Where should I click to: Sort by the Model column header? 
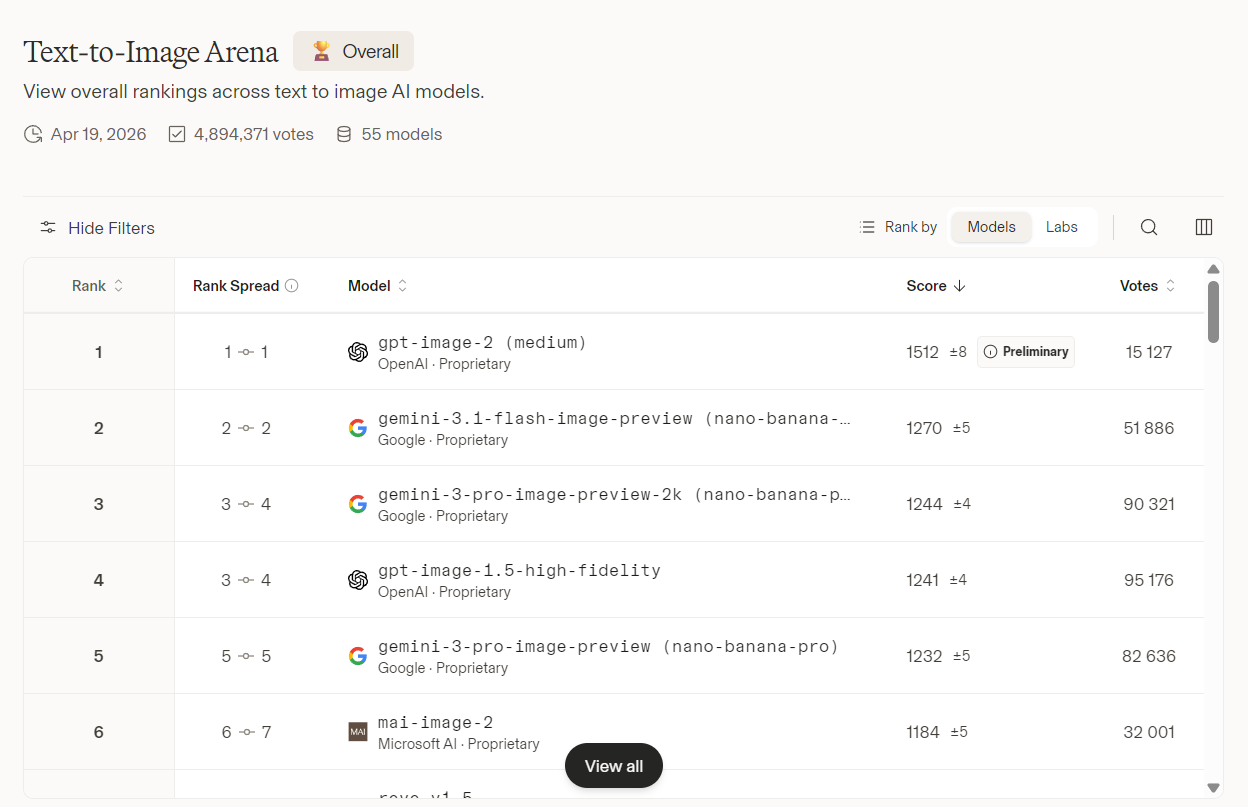pos(378,286)
